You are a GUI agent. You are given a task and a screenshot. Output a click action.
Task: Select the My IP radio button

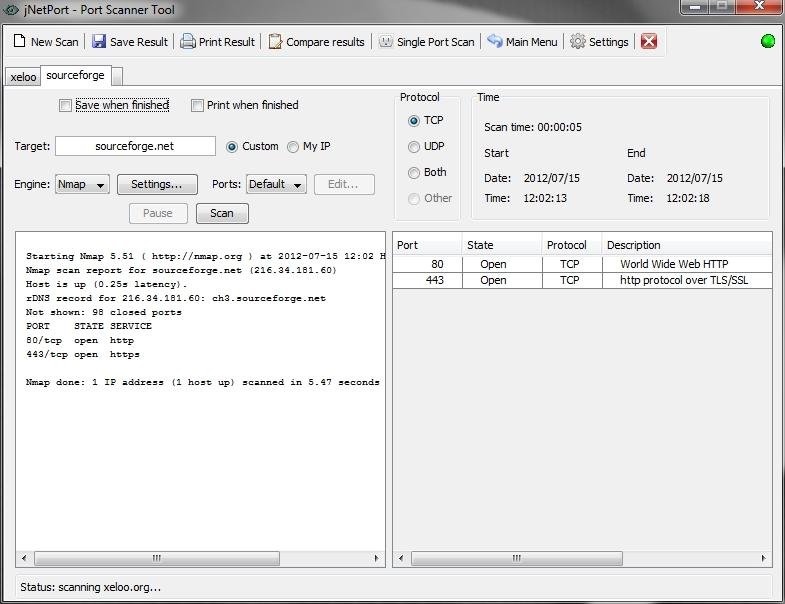click(x=293, y=147)
